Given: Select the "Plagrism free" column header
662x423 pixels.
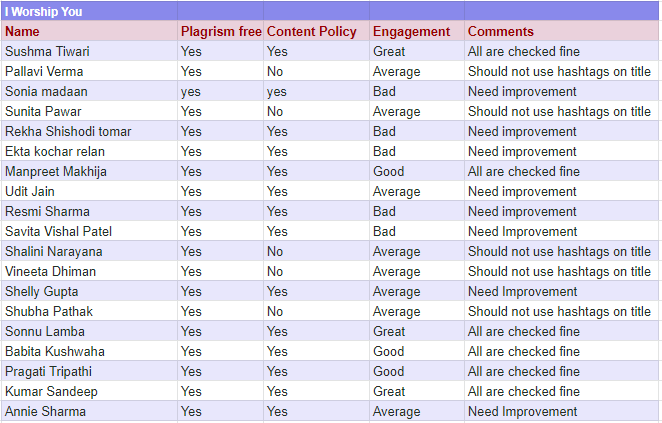Looking at the screenshot, I should pos(221,31).
